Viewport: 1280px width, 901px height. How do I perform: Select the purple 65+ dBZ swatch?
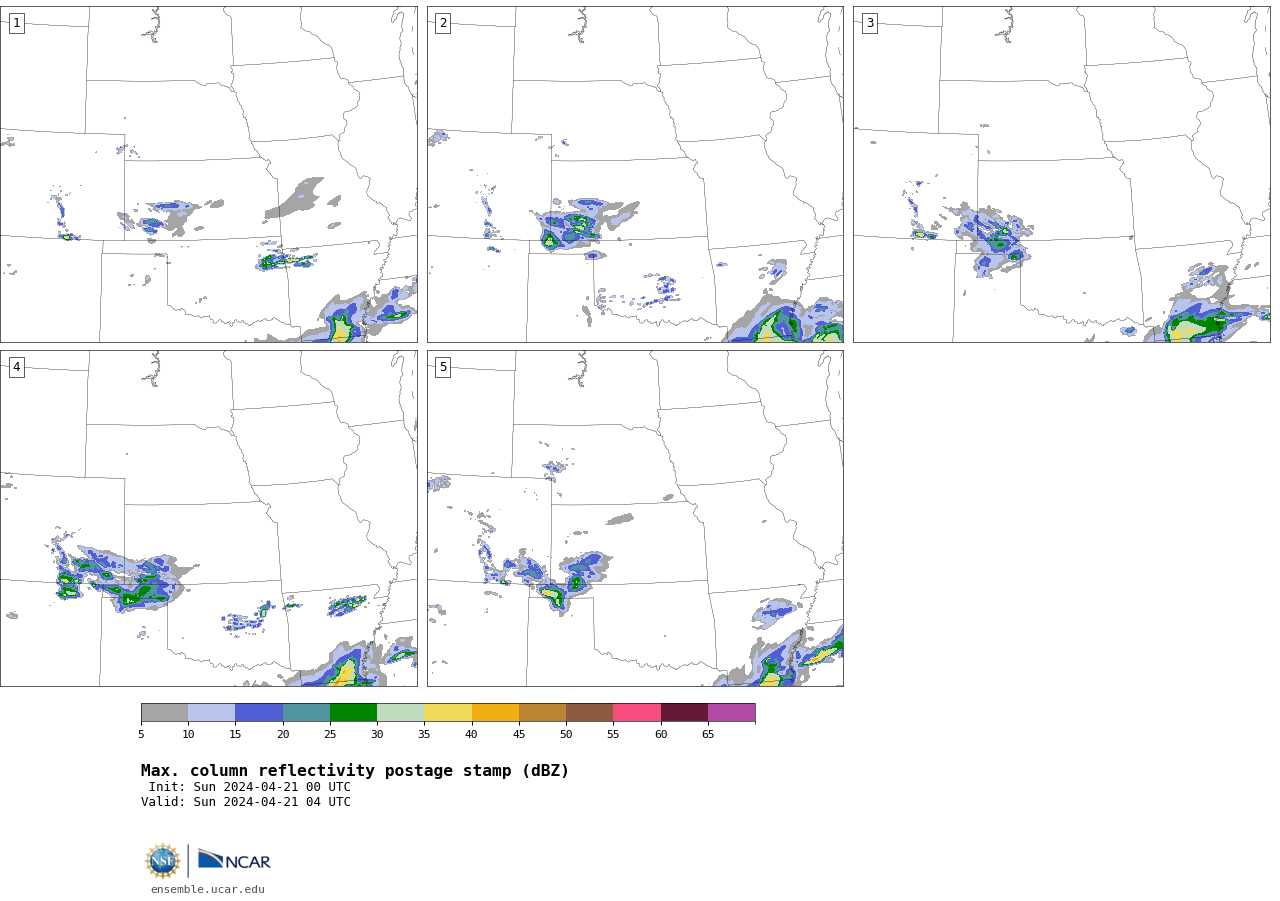(x=731, y=712)
